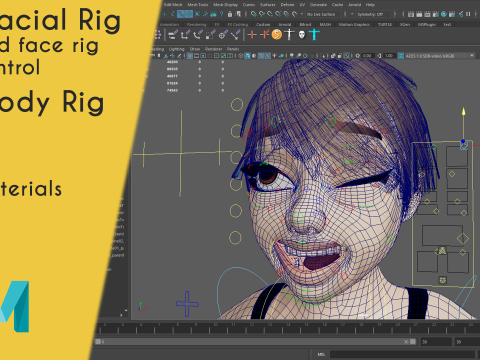Click the range slider end handle
This screenshot has height=360, width=480.
click(413, 342)
